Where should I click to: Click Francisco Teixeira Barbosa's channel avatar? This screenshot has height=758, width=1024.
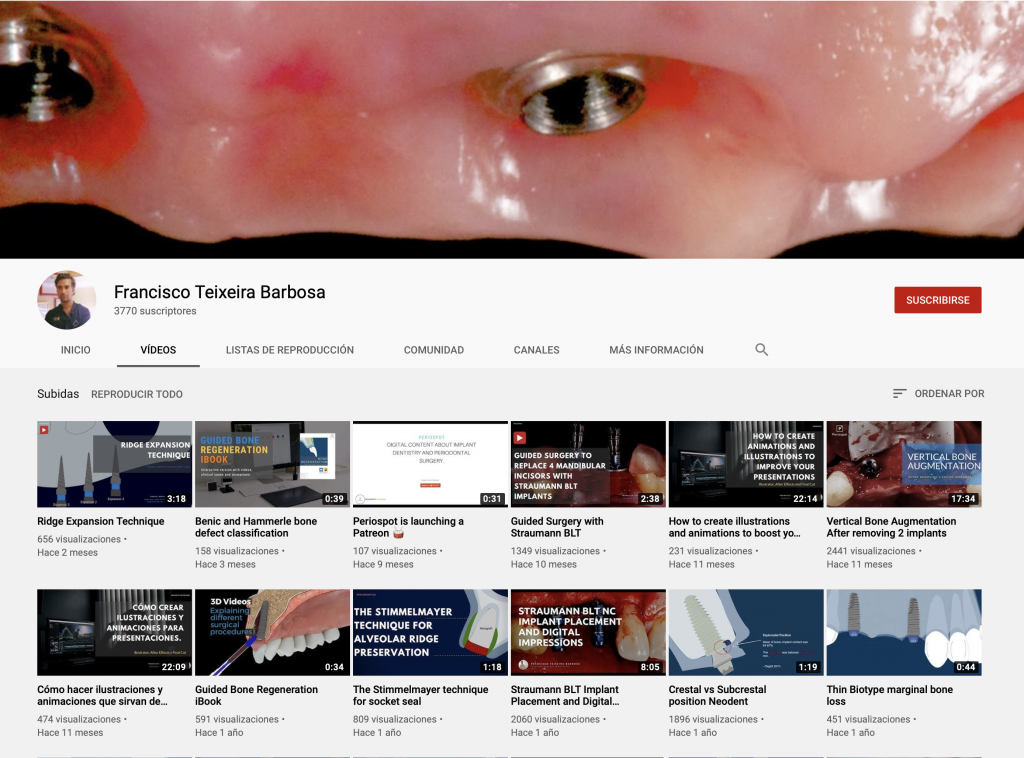[67, 300]
